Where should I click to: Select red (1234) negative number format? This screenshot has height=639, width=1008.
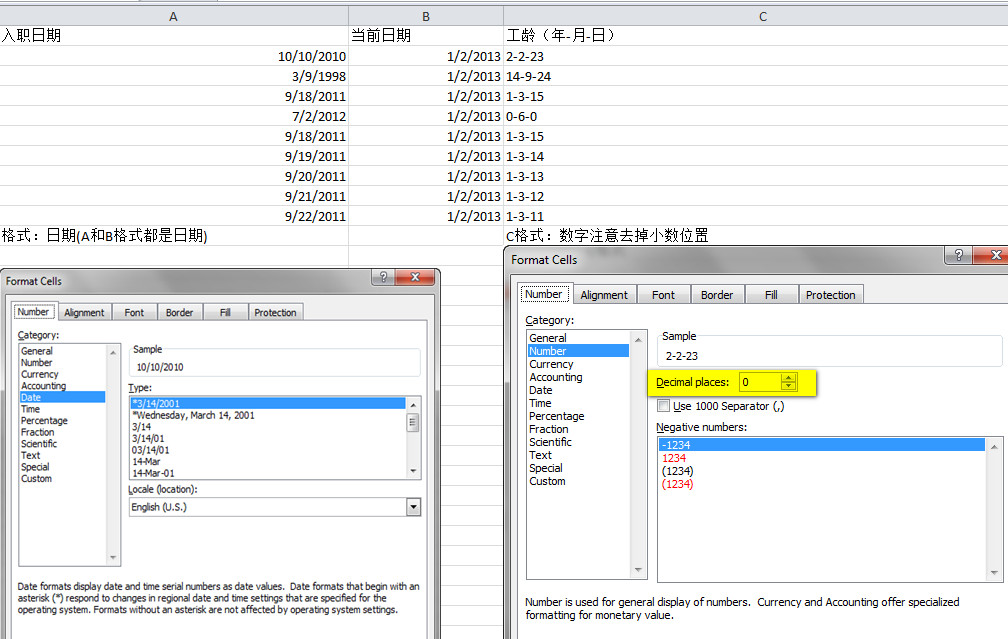point(677,484)
